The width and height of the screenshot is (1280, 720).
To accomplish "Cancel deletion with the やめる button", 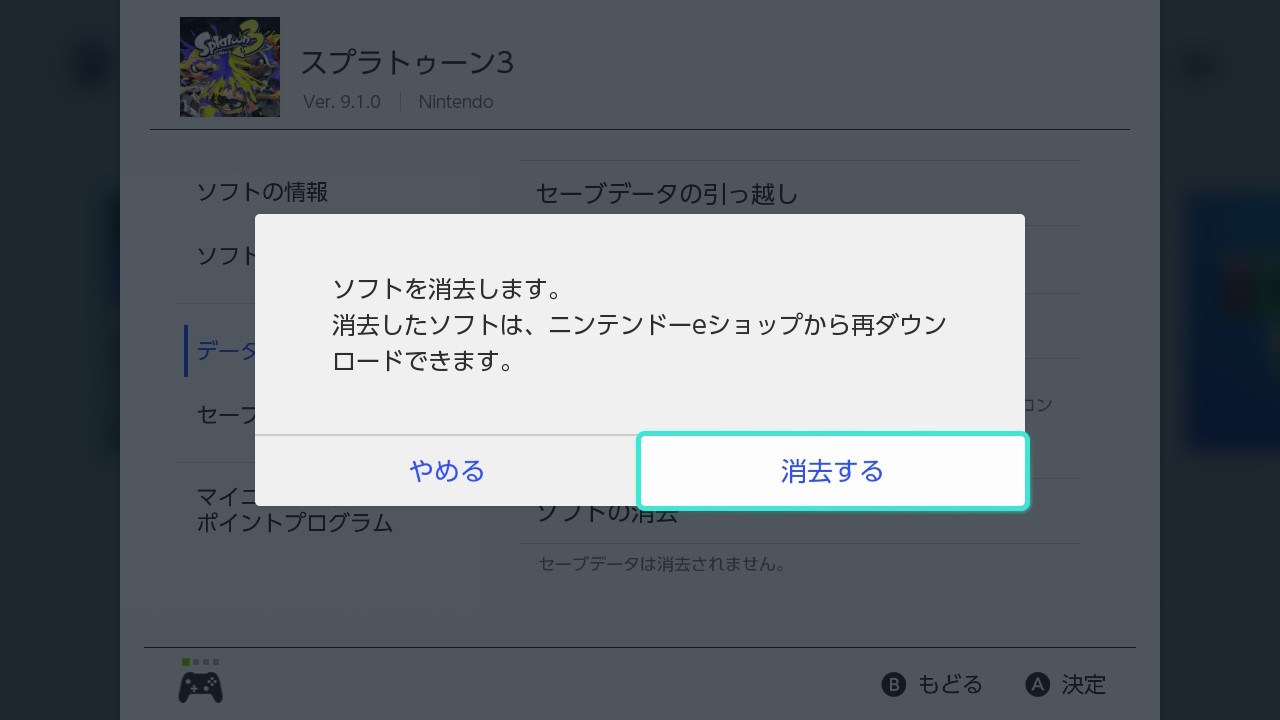I will point(446,471).
